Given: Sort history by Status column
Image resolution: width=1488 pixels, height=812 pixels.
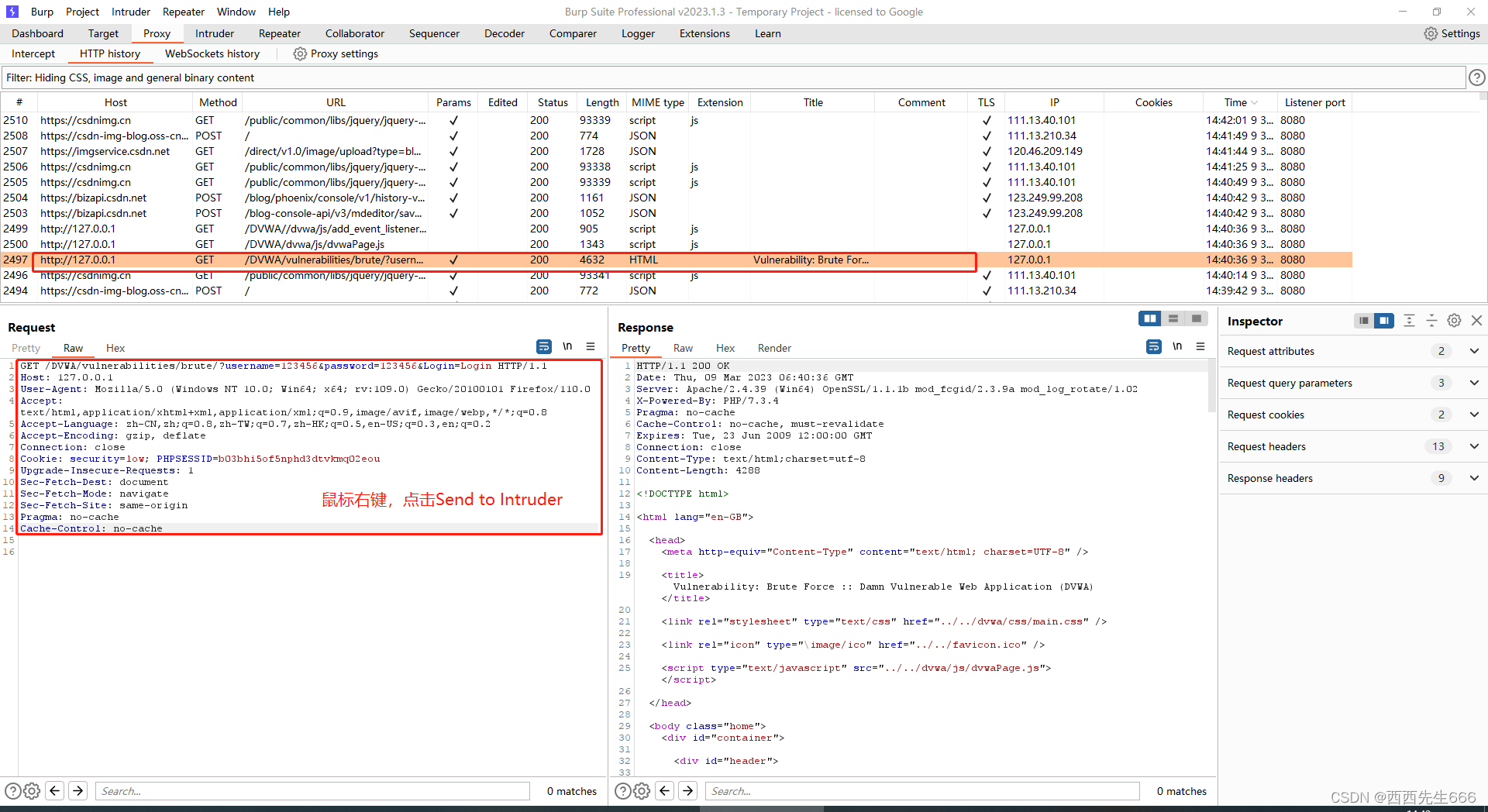Looking at the screenshot, I should [x=553, y=102].
